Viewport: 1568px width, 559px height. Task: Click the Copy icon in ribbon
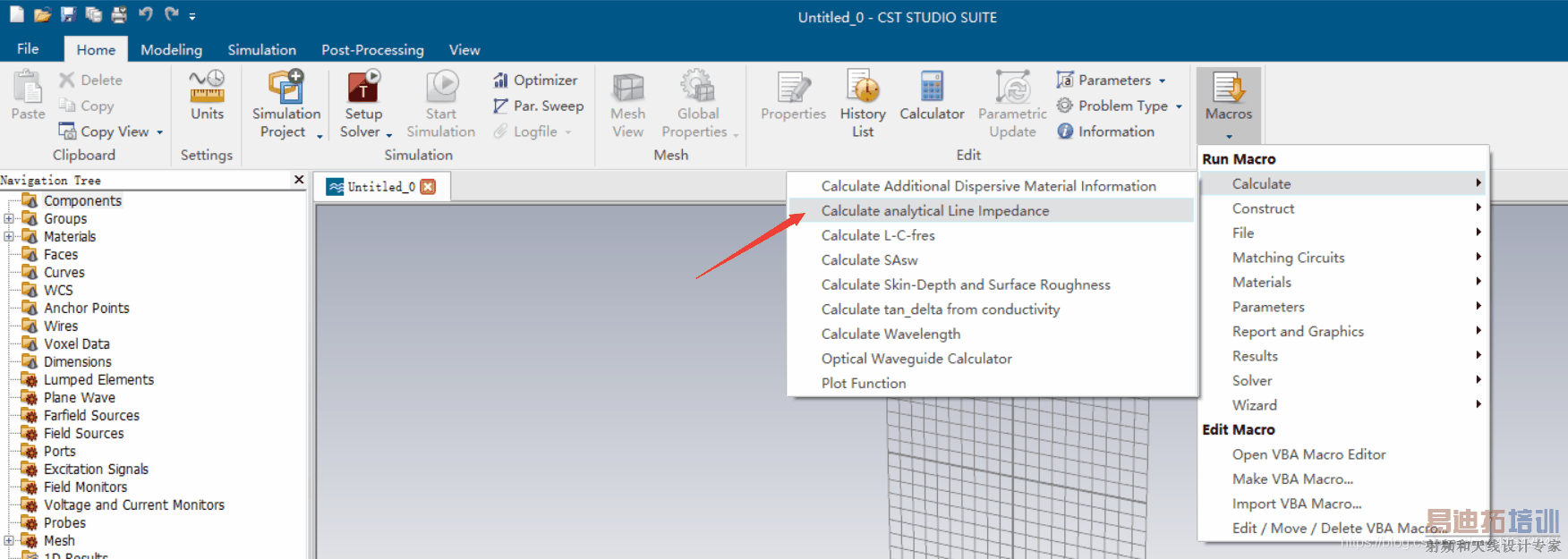coord(67,106)
